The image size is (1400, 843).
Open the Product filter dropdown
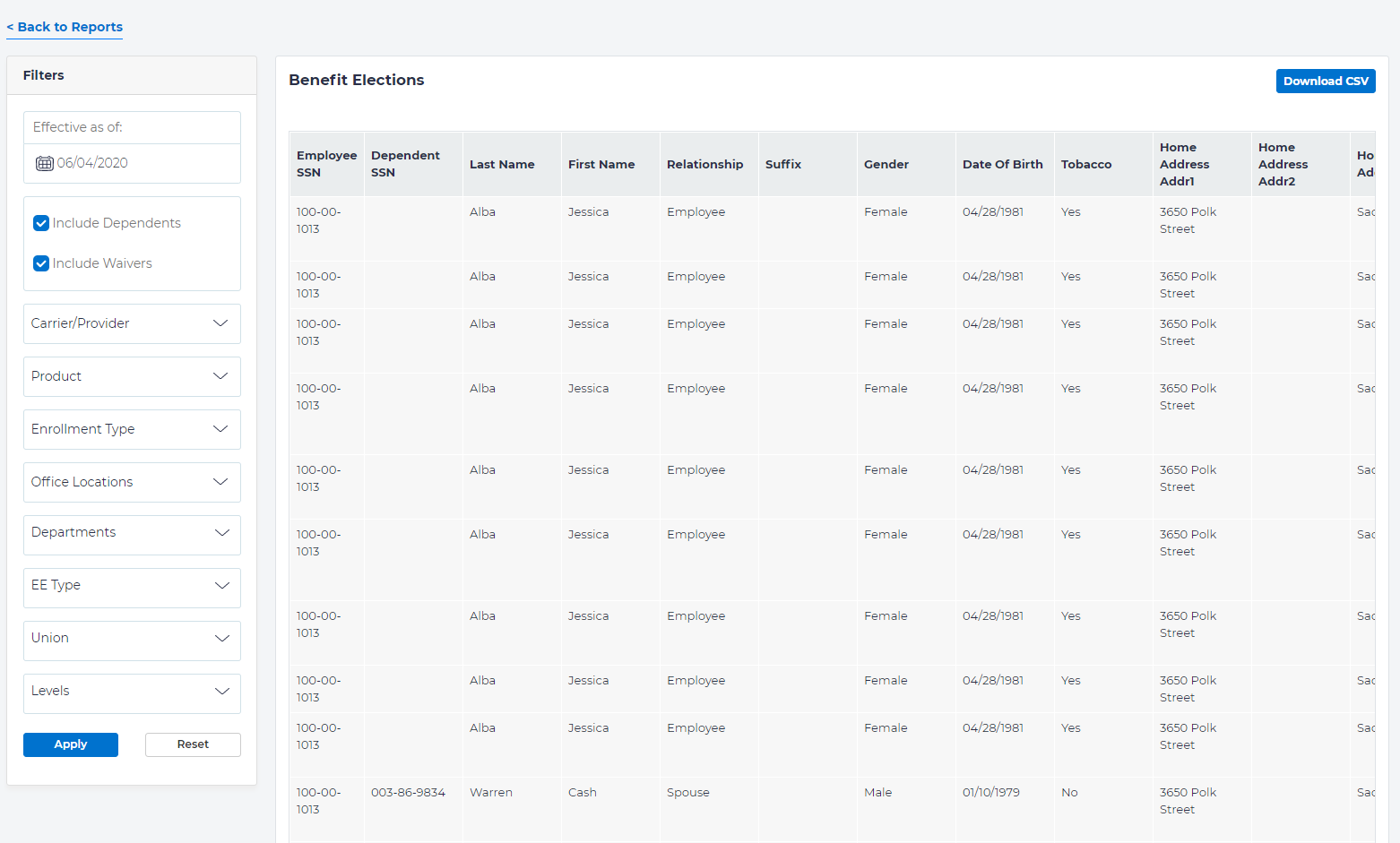pos(132,376)
